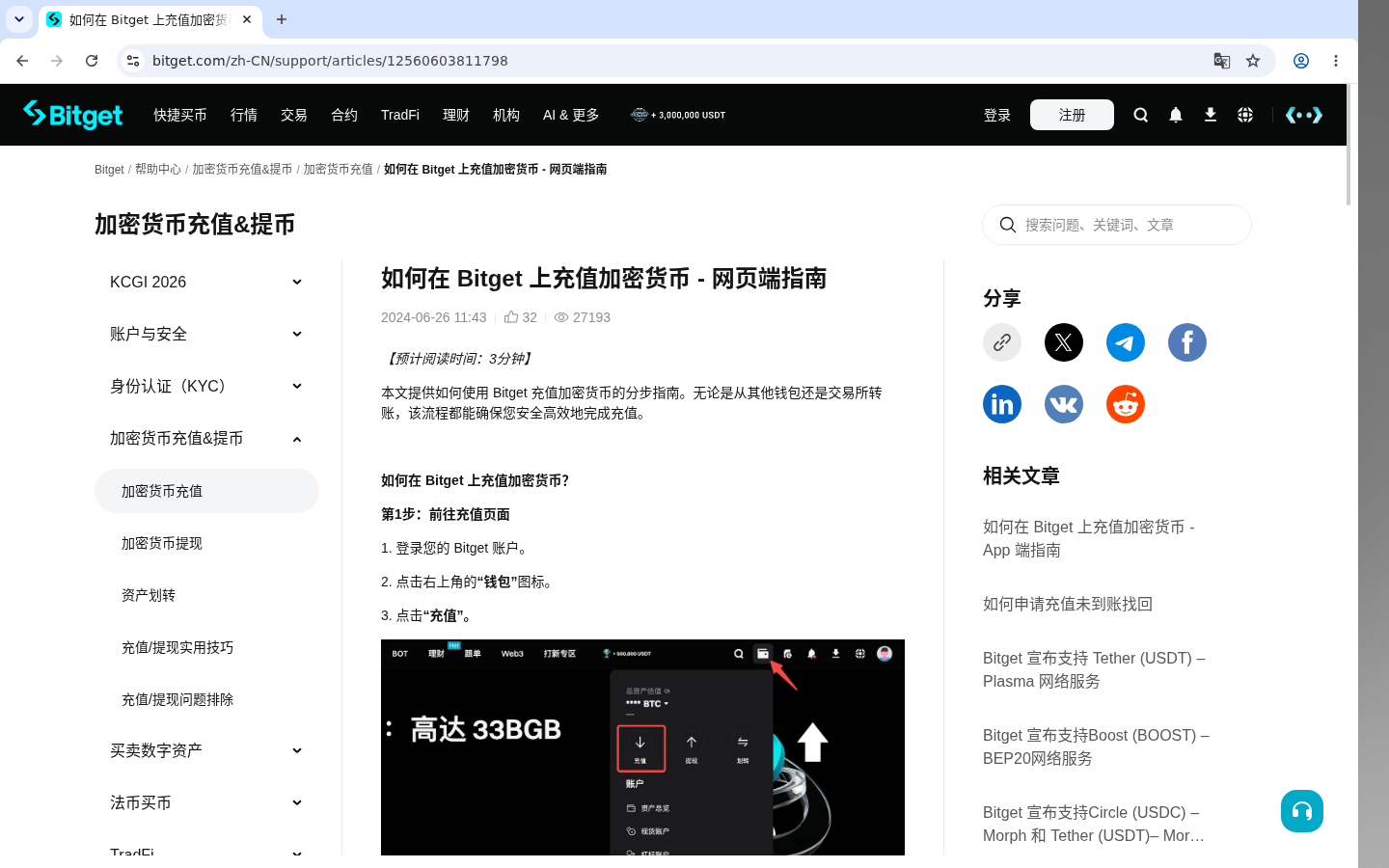1389x868 pixels.
Task: Open 合约 nav menu
Action: click(x=344, y=115)
